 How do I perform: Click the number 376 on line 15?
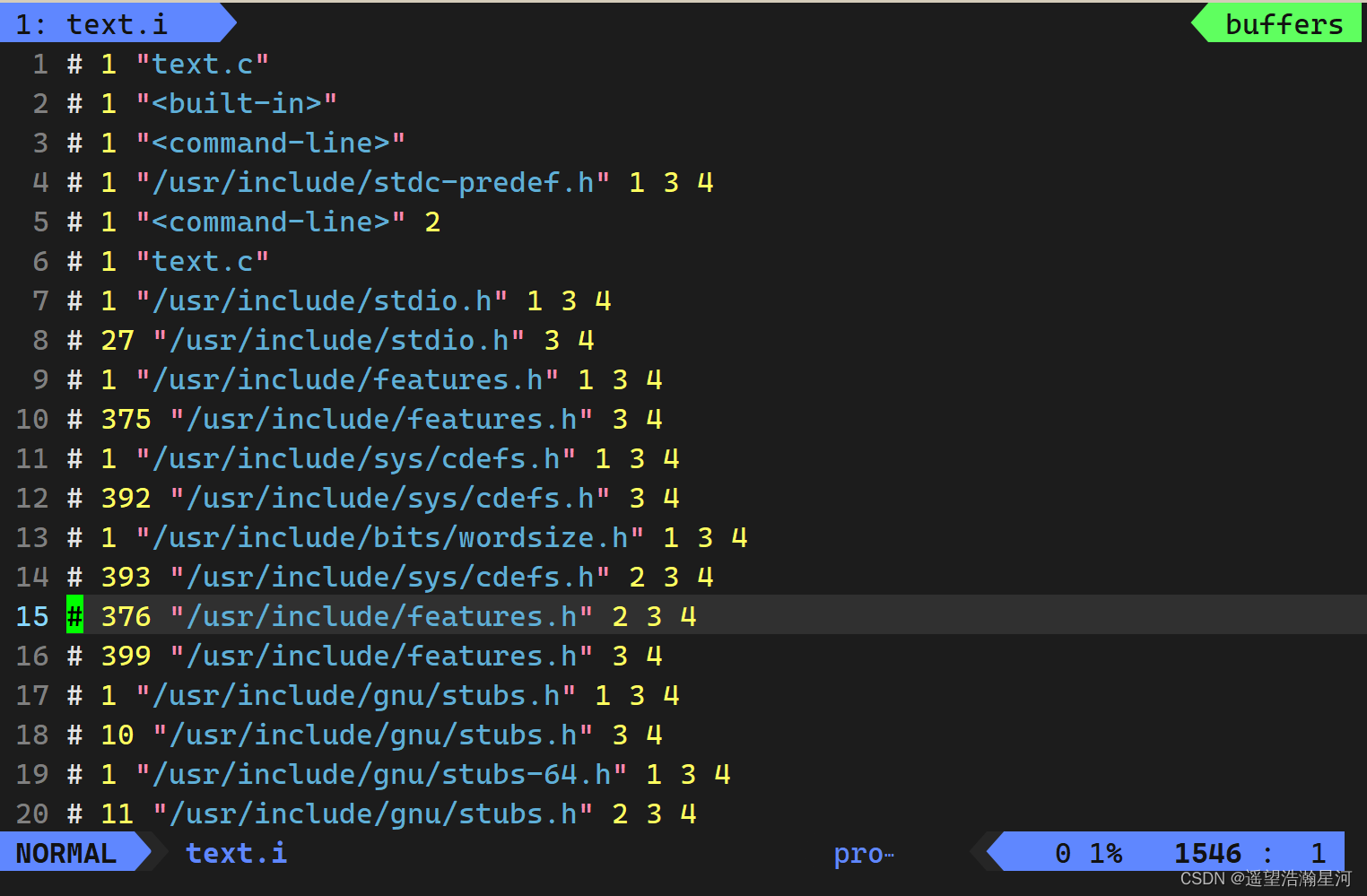(126, 616)
